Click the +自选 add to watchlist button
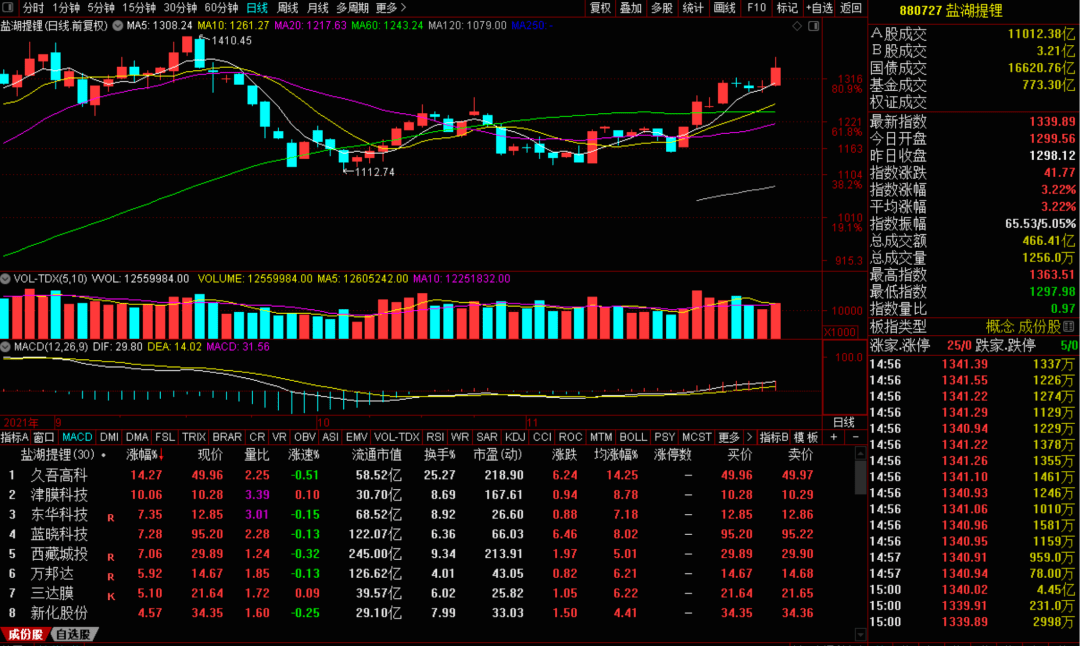This screenshot has height=646, width=1080. click(x=817, y=8)
